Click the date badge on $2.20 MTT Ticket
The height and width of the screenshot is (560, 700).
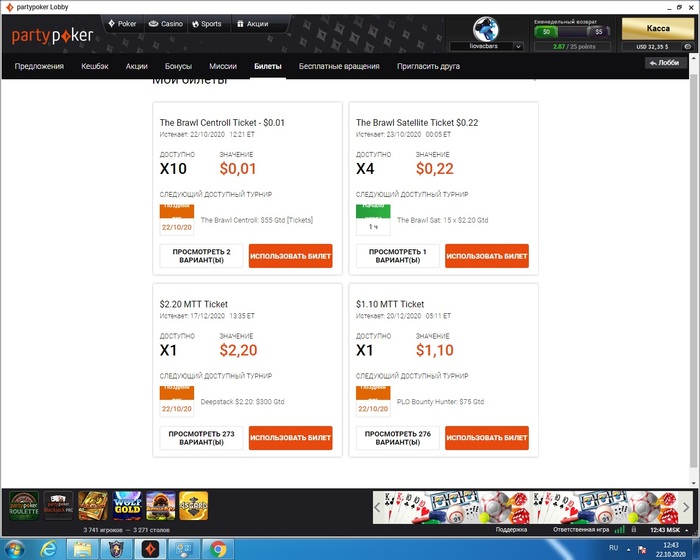click(177, 401)
